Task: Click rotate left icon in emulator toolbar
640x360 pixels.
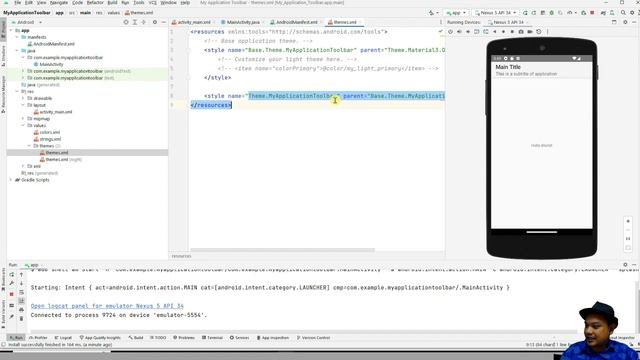Action: tap(477, 31)
